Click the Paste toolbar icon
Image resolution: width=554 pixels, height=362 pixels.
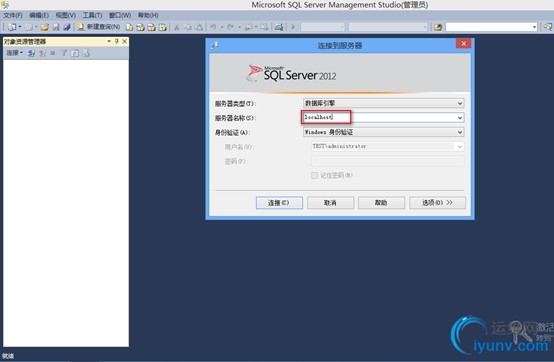(x=199, y=27)
